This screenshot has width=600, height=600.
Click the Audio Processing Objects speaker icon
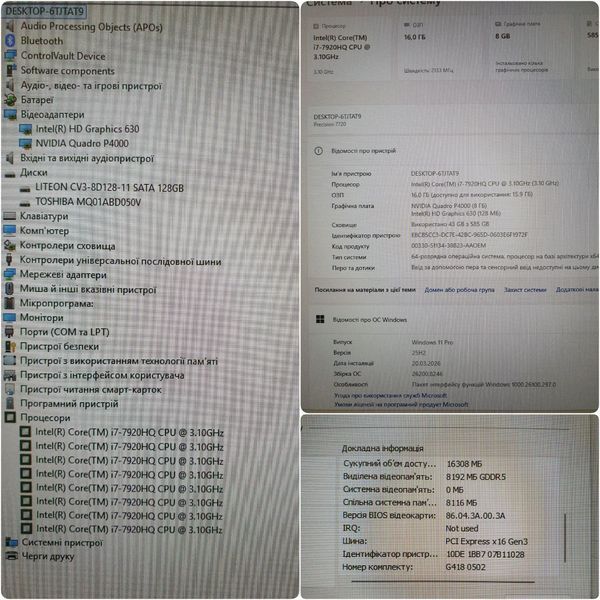(10, 26)
